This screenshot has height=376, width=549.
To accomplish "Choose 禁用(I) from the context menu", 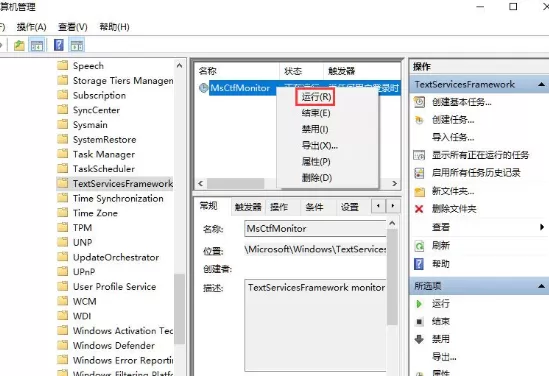I will pos(315,129).
